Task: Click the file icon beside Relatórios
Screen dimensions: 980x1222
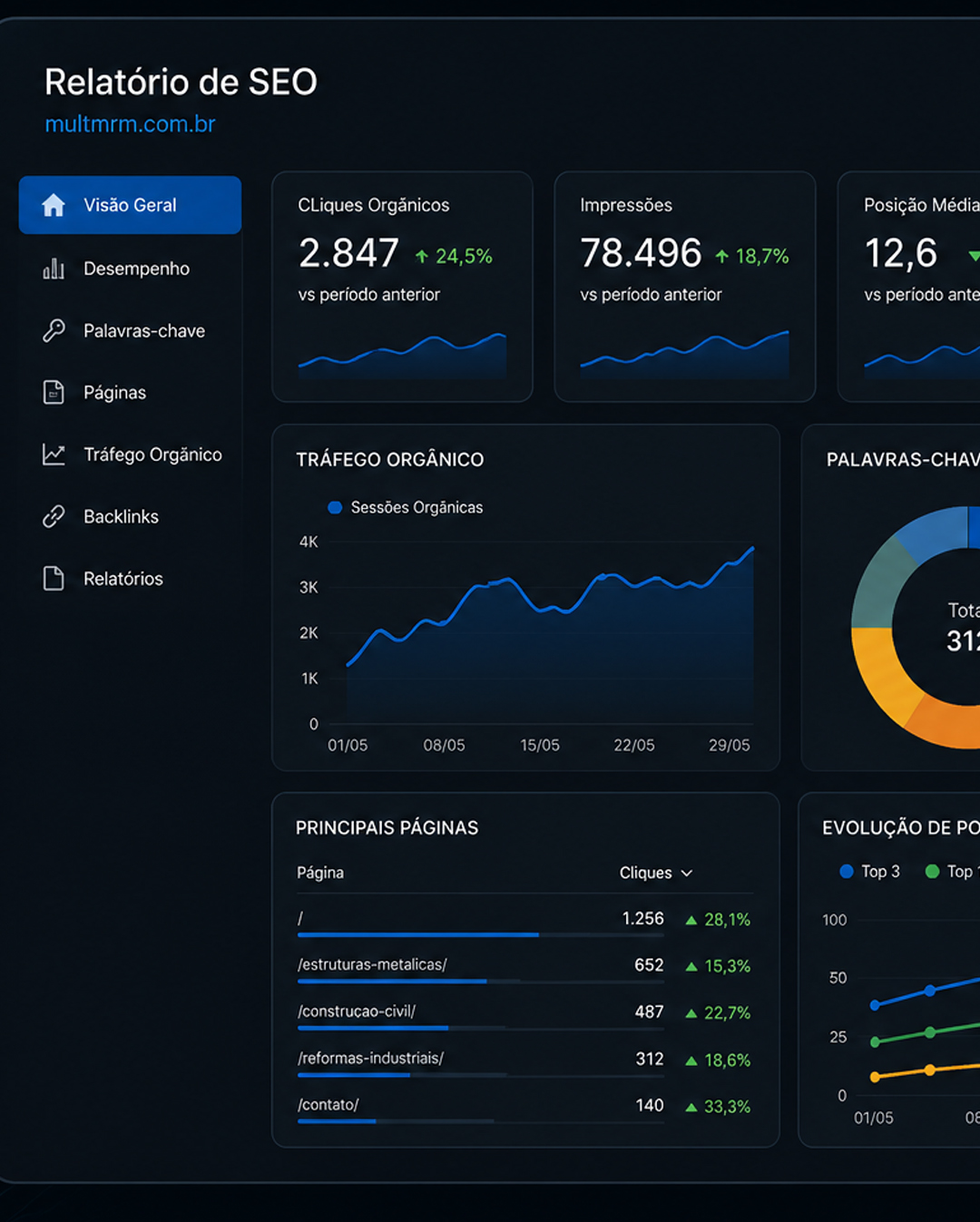Action: coord(54,579)
